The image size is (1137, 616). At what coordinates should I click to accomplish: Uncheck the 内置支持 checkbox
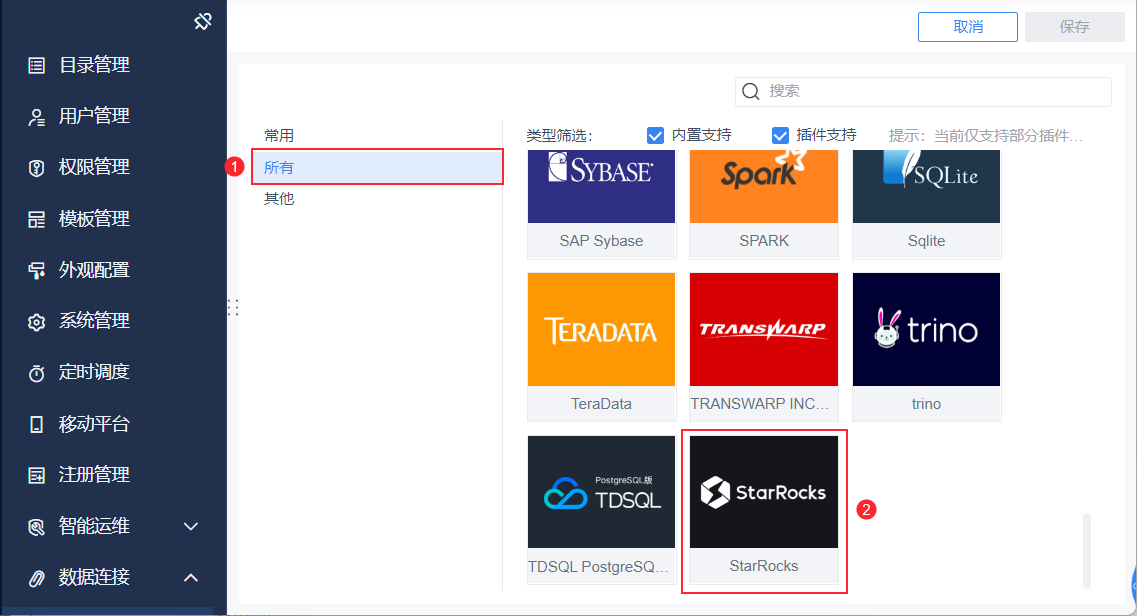tap(655, 136)
